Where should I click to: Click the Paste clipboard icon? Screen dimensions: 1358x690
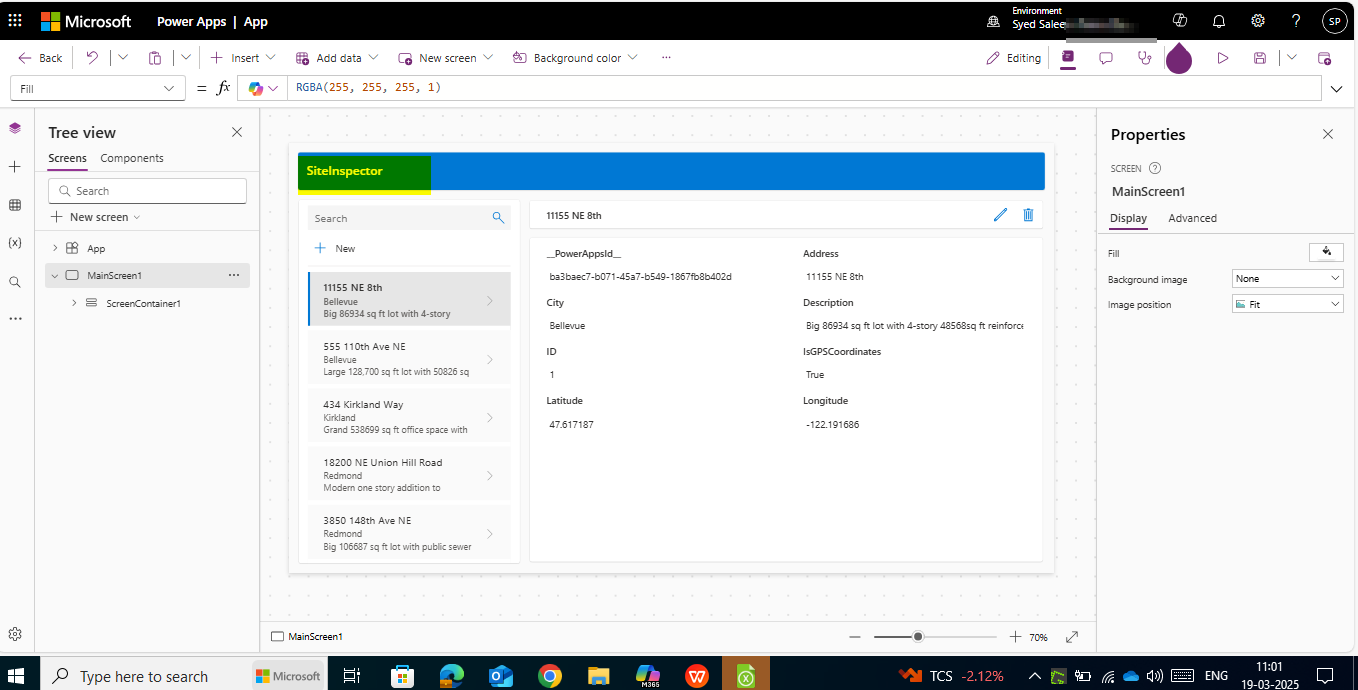click(155, 58)
